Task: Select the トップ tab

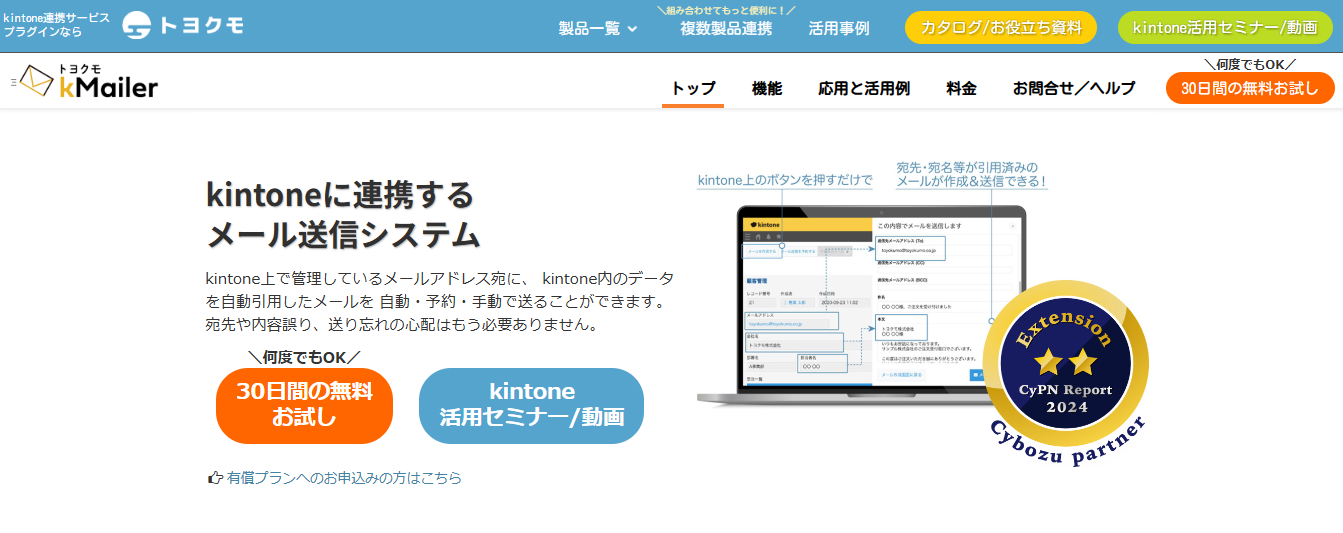Action: click(693, 88)
